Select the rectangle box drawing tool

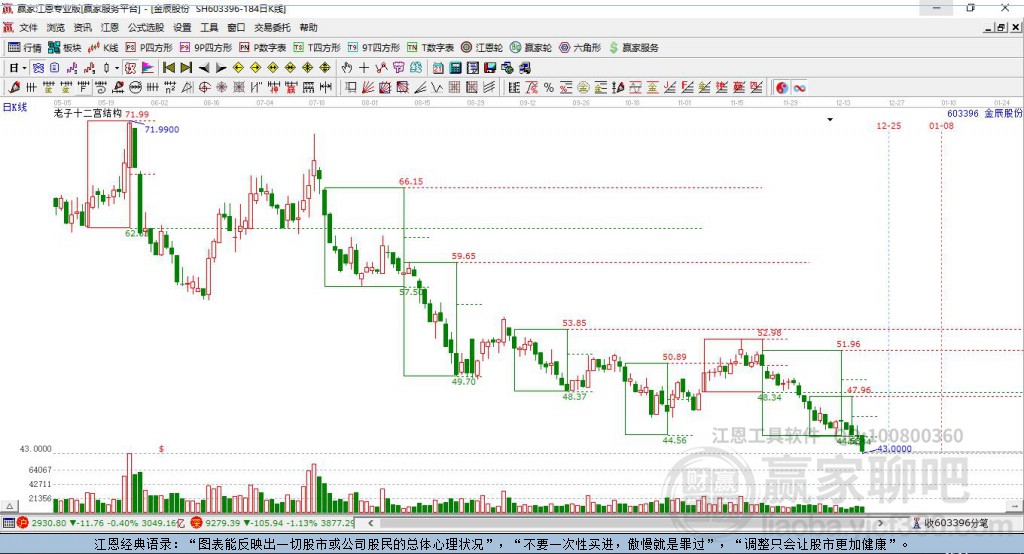click(351, 87)
